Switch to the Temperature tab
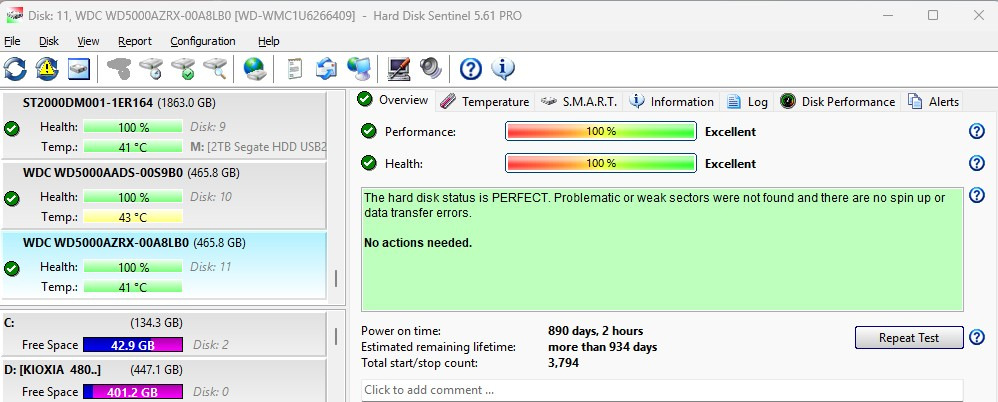Screen dimensions: 998x402 click(484, 101)
